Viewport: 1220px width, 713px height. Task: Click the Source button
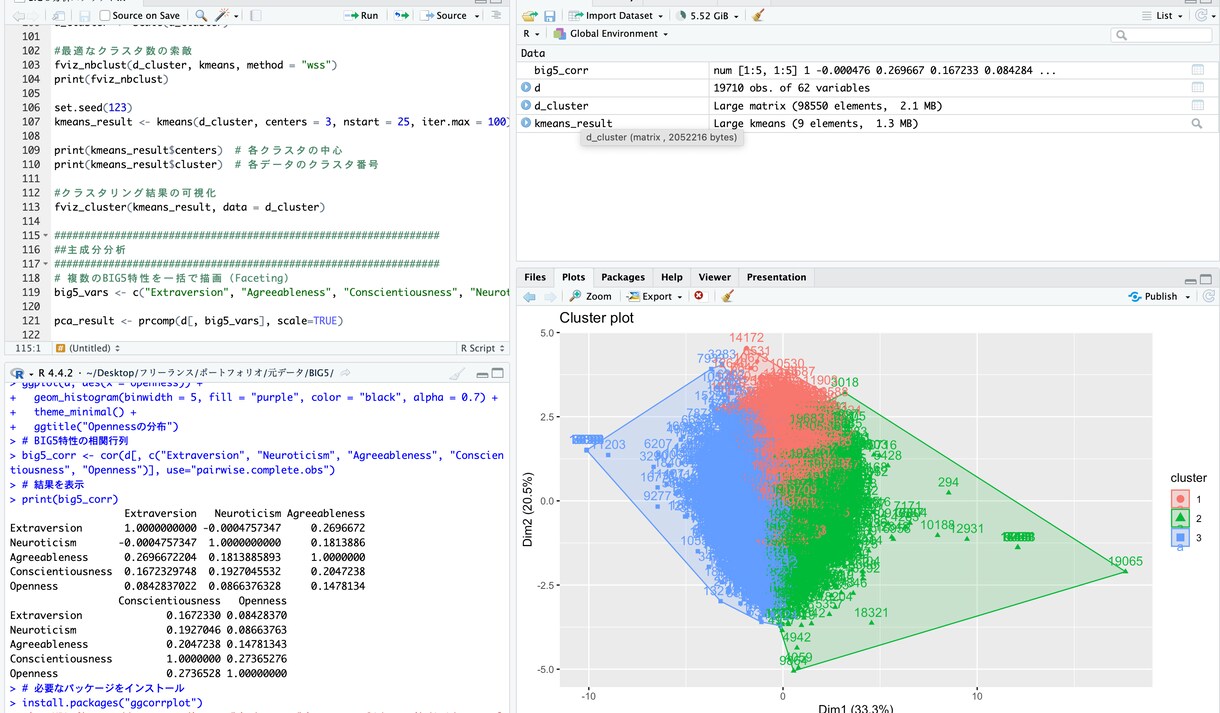click(444, 16)
